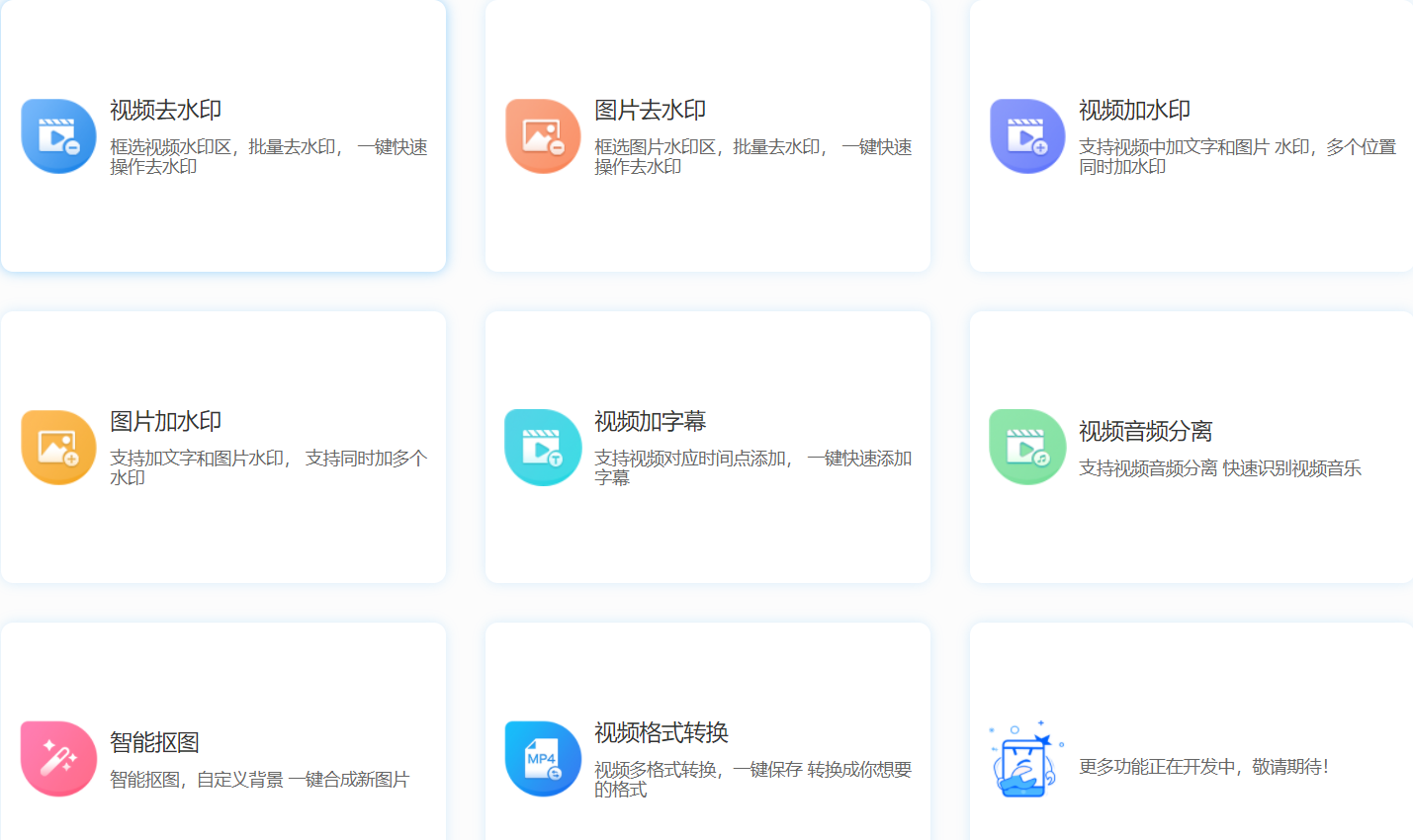Click the 视频格式转换 MP4 icon
This screenshot has width=1413, height=840.
[543, 759]
